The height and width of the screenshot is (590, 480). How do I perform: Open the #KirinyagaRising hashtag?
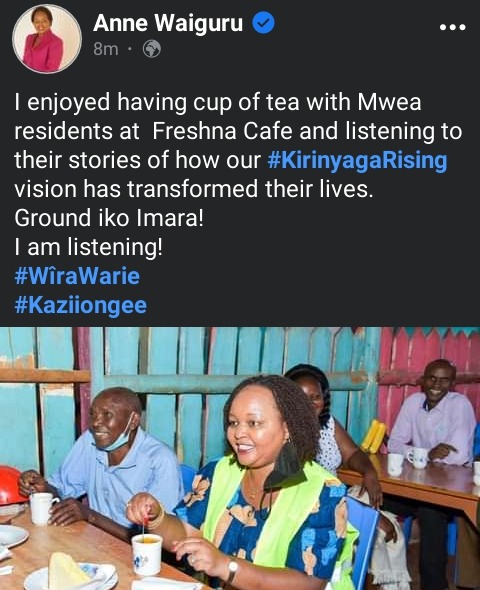coord(357,160)
